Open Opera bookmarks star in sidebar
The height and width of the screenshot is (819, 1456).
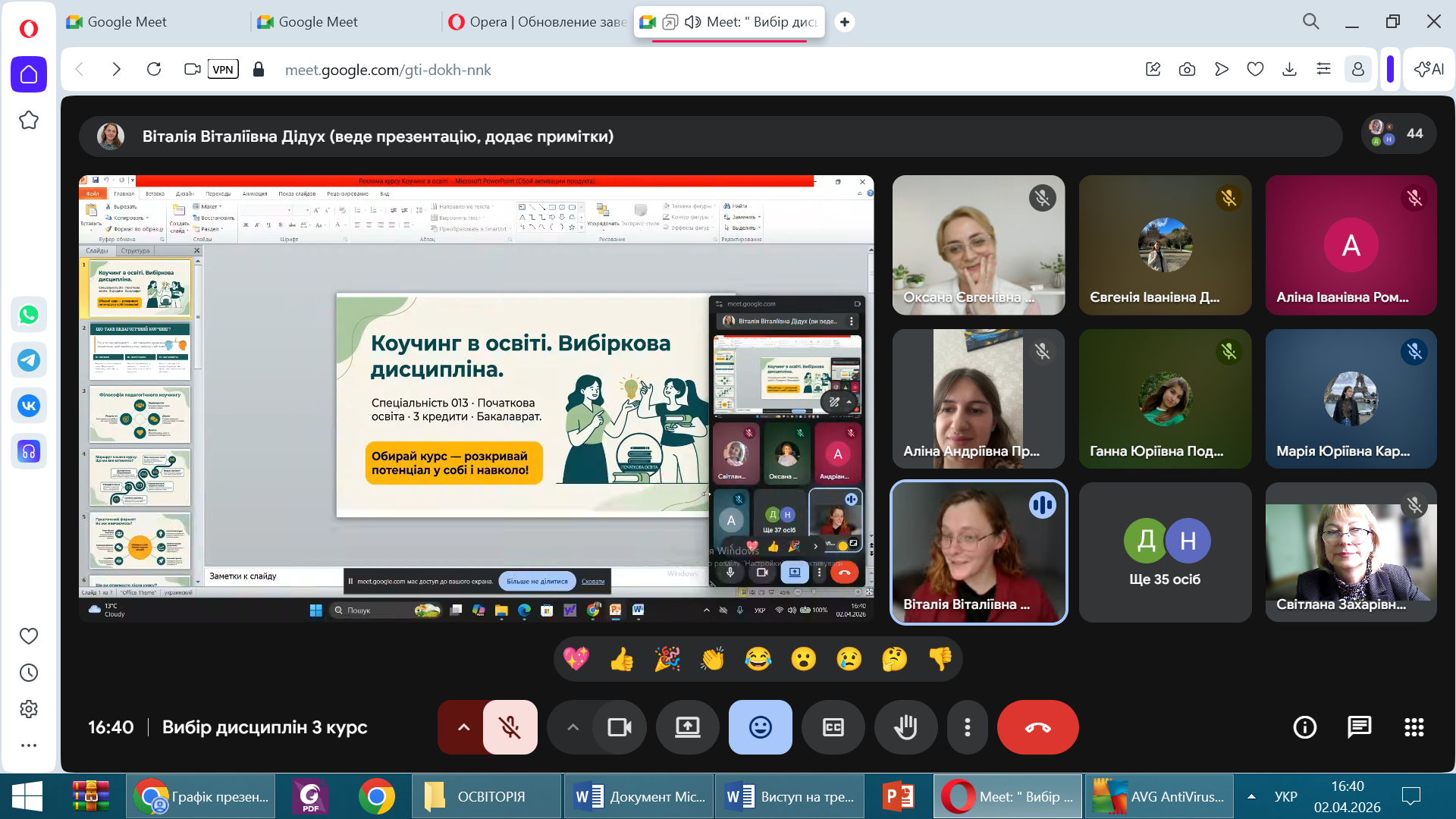tap(29, 120)
